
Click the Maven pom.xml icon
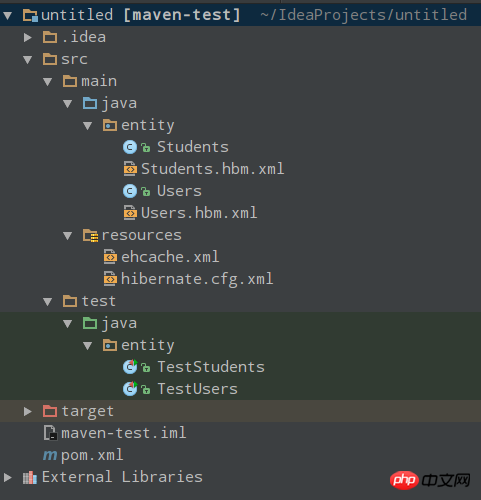50,455
